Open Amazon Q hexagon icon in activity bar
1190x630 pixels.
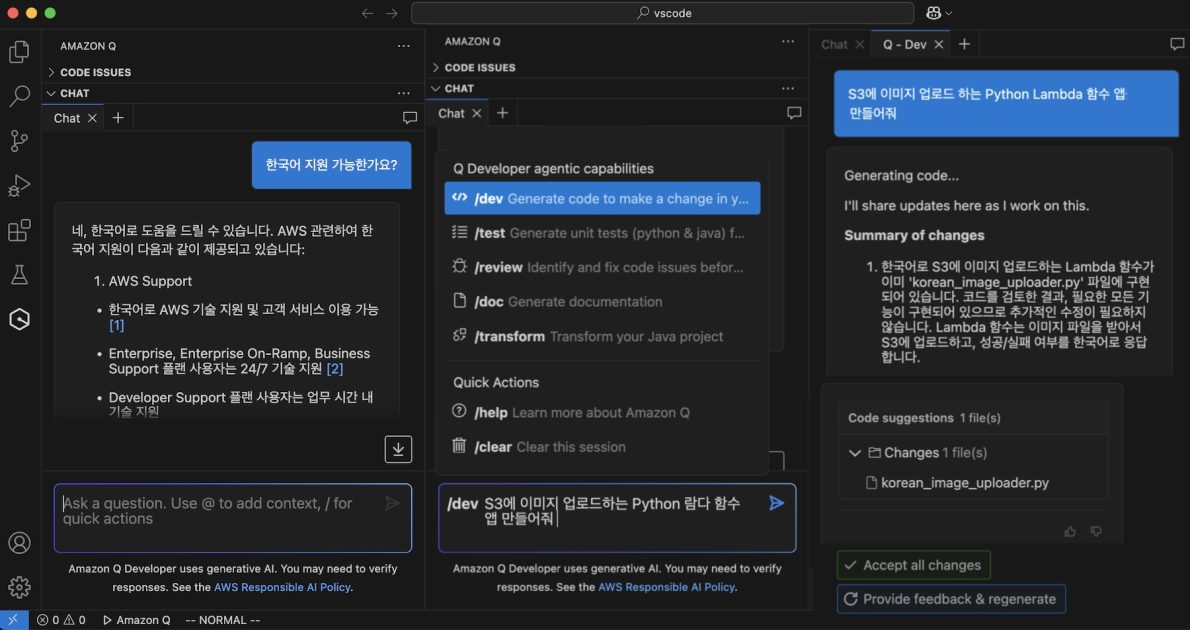pyautogui.click(x=19, y=320)
